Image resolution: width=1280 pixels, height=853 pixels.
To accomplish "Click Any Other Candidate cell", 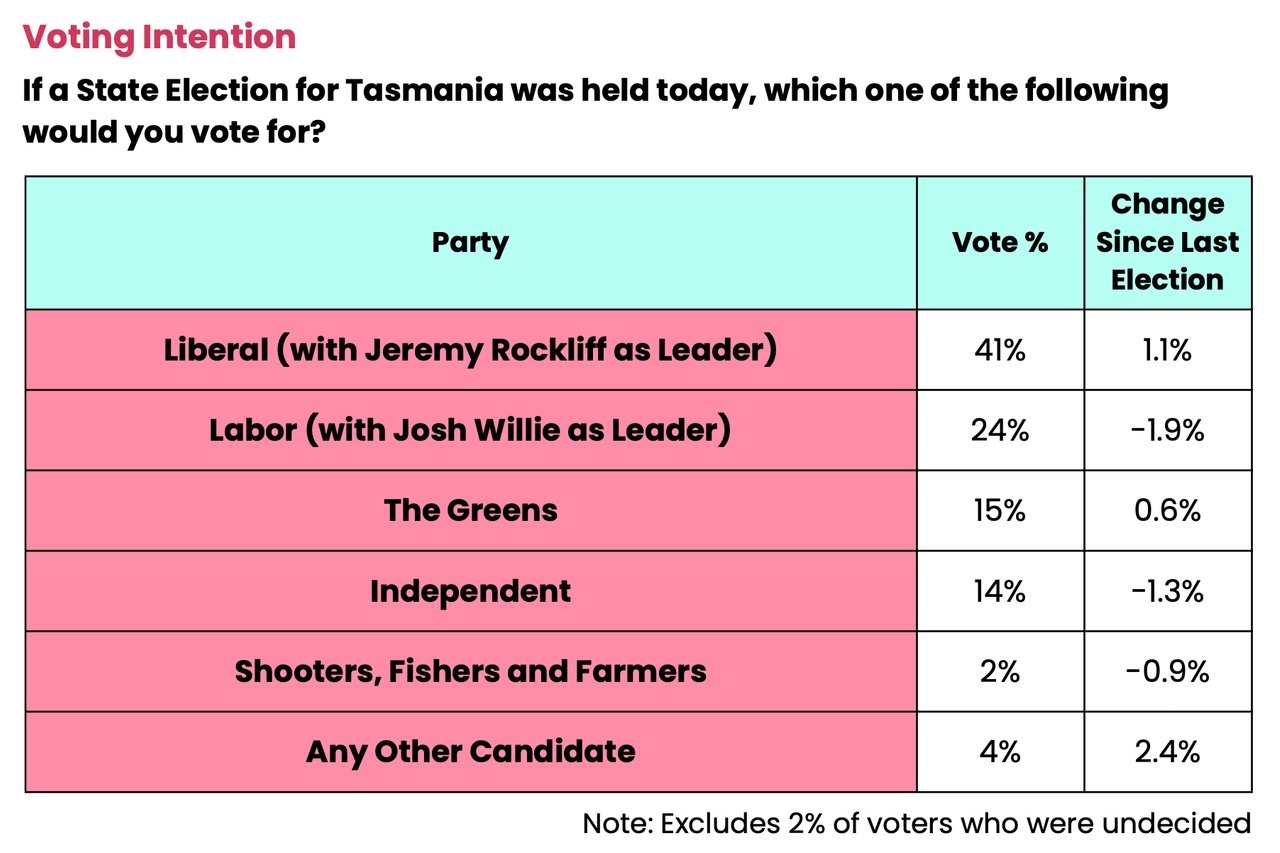I will click(470, 751).
